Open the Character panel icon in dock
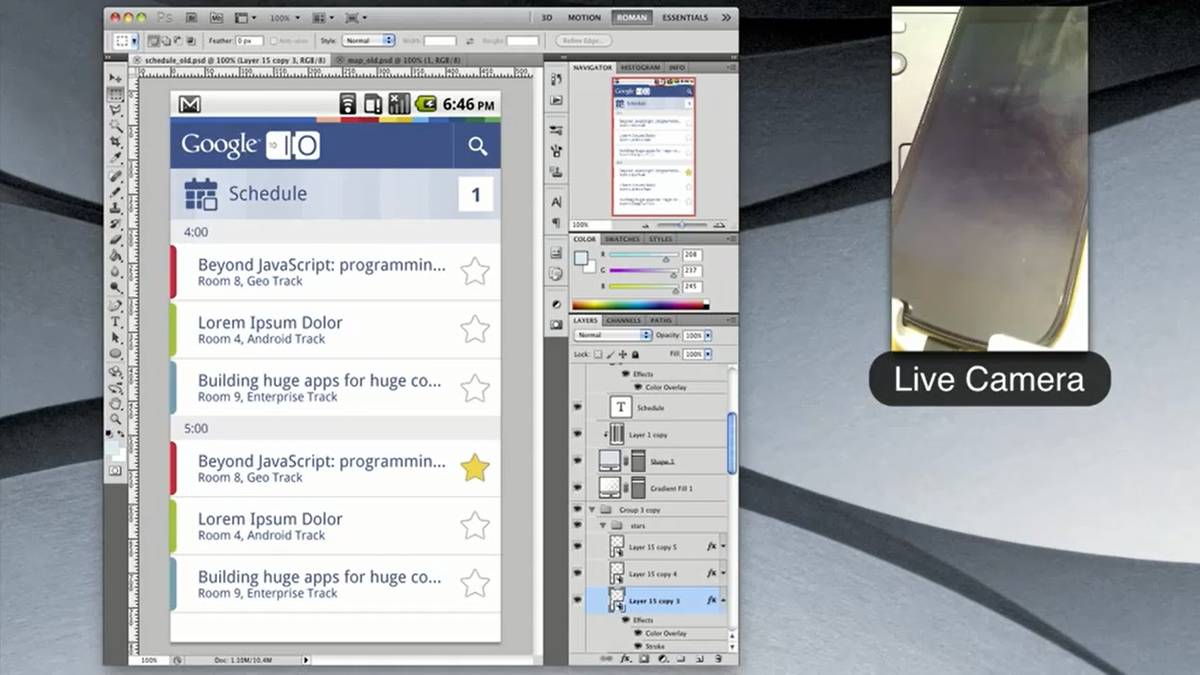Image resolution: width=1200 pixels, height=675 pixels. click(x=556, y=202)
